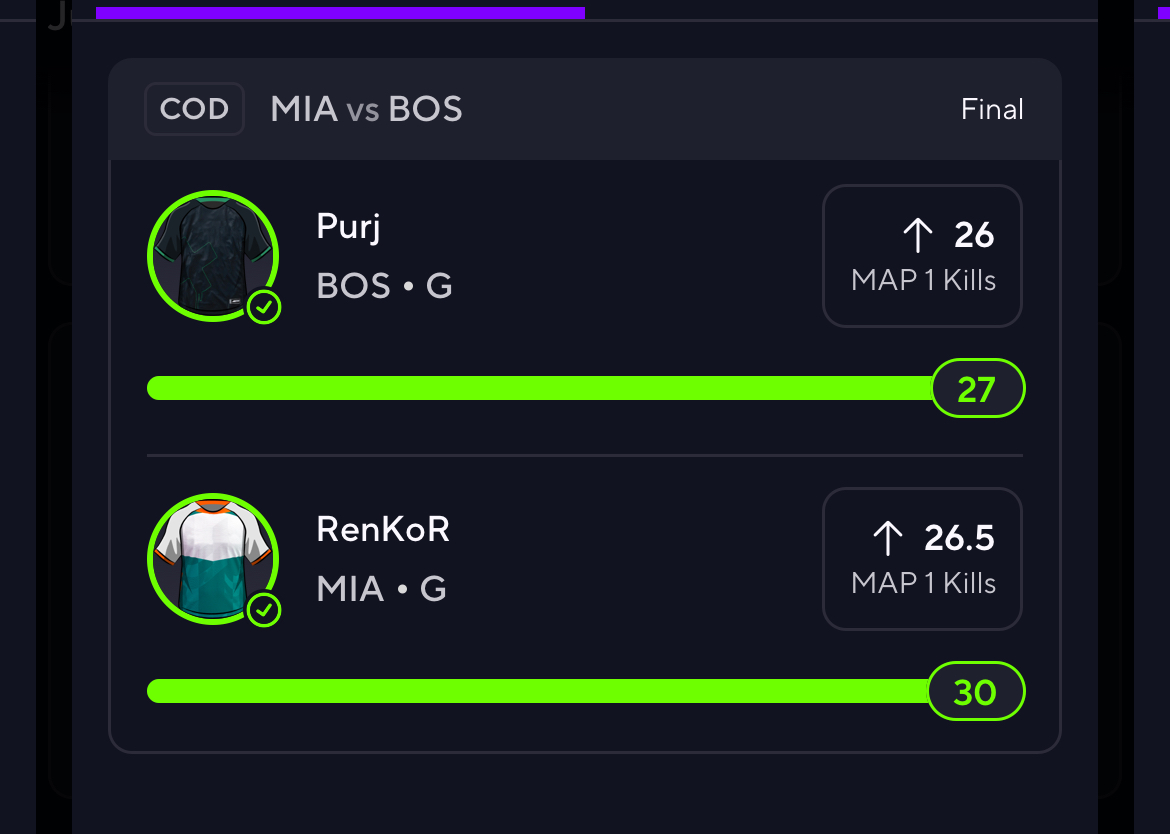Image resolution: width=1170 pixels, height=834 pixels.
Task: Open the MIA vs BOS matchup title
Action: click(x=366, y=109)
